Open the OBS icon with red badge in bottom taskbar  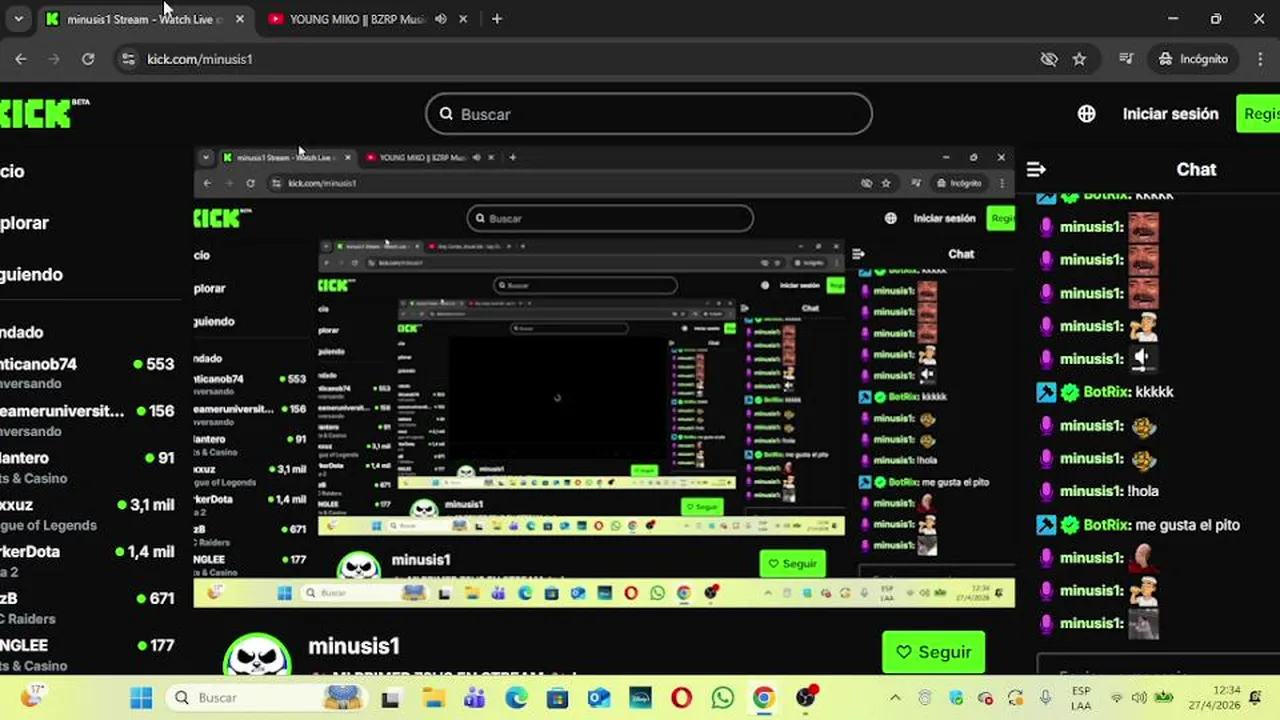pos(806,697)
